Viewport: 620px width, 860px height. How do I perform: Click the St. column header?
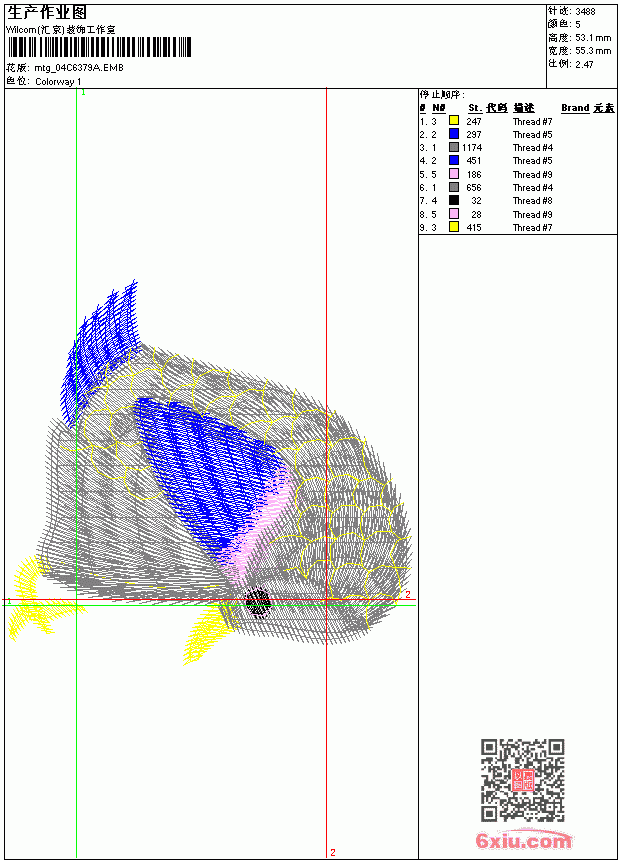475,108
